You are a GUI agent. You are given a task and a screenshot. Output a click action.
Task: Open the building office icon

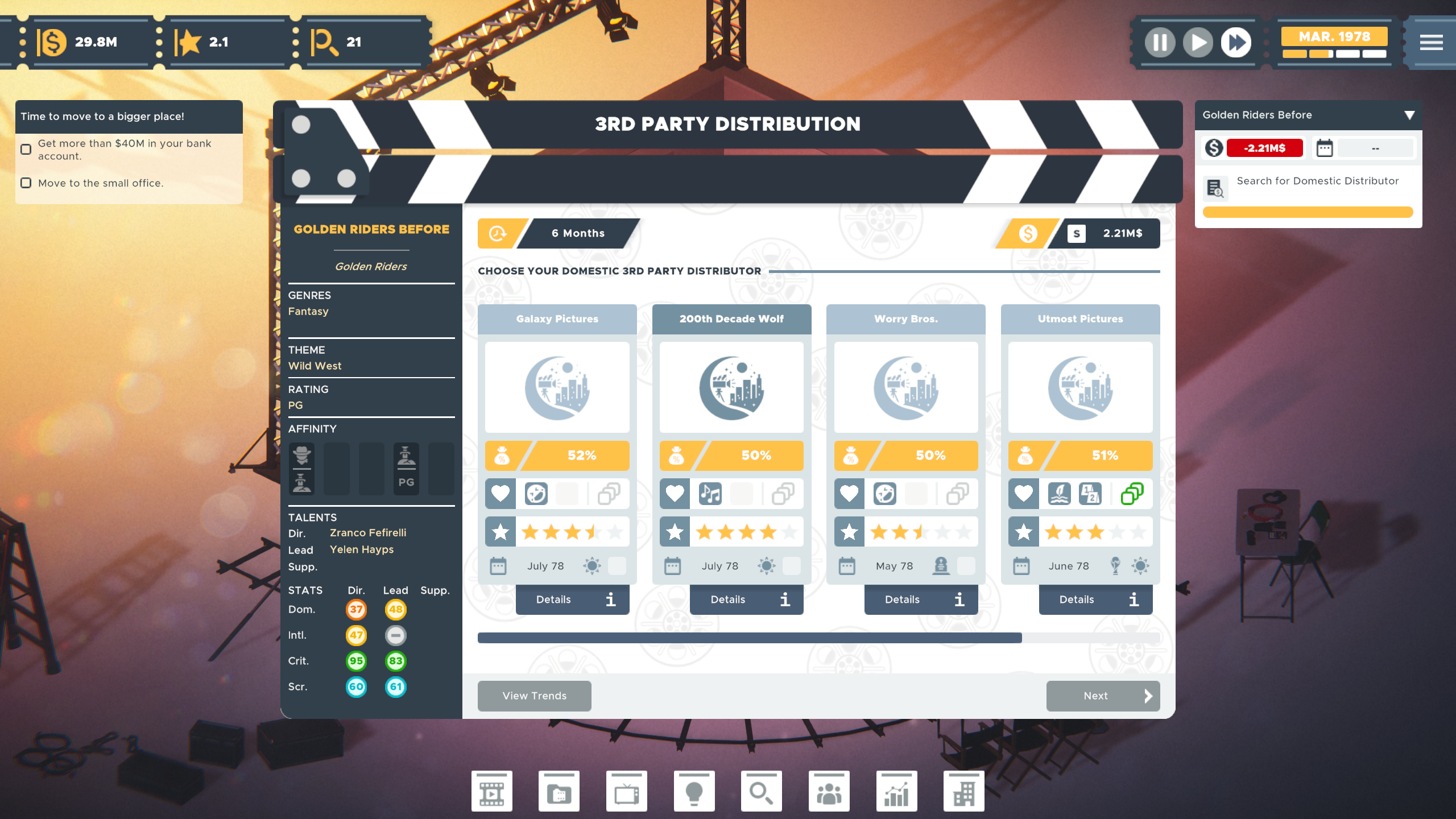coord(963,792)
